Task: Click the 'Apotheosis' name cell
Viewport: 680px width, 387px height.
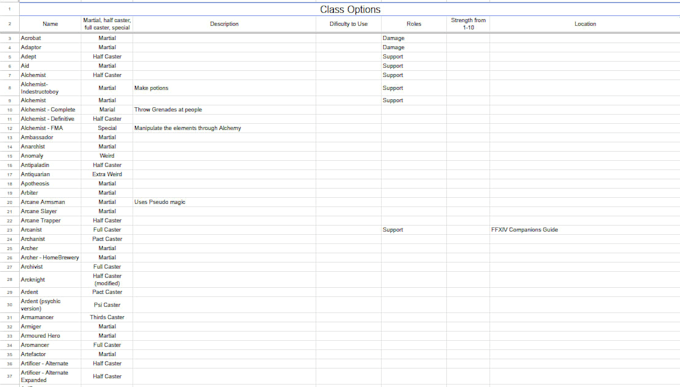Action: (x=50, y=184)
